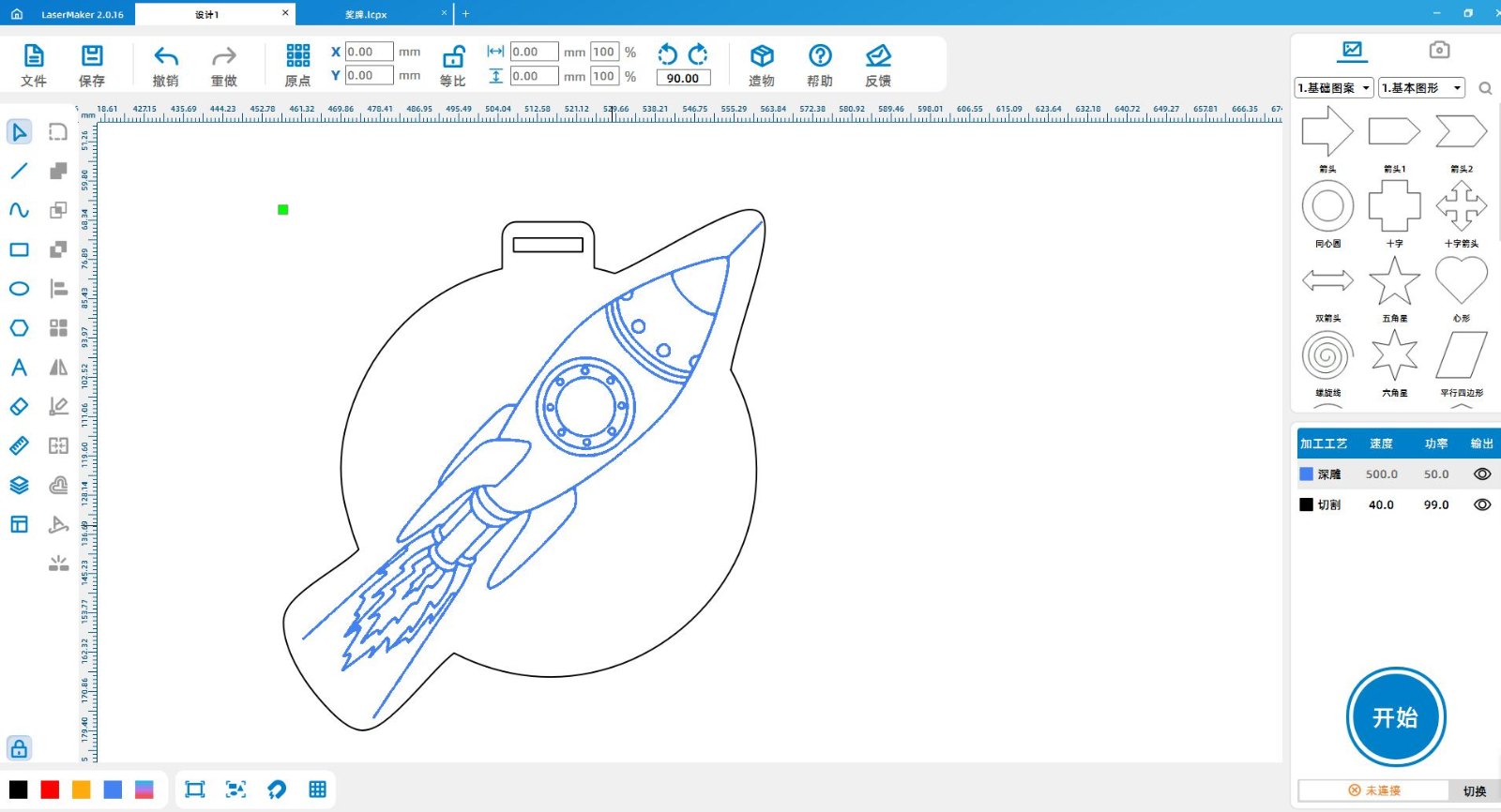The height and width of the screenshot is (812, 1501).
Task: Toggle the 等比 aspect ratio lock
Action: [x=453, y=56]
